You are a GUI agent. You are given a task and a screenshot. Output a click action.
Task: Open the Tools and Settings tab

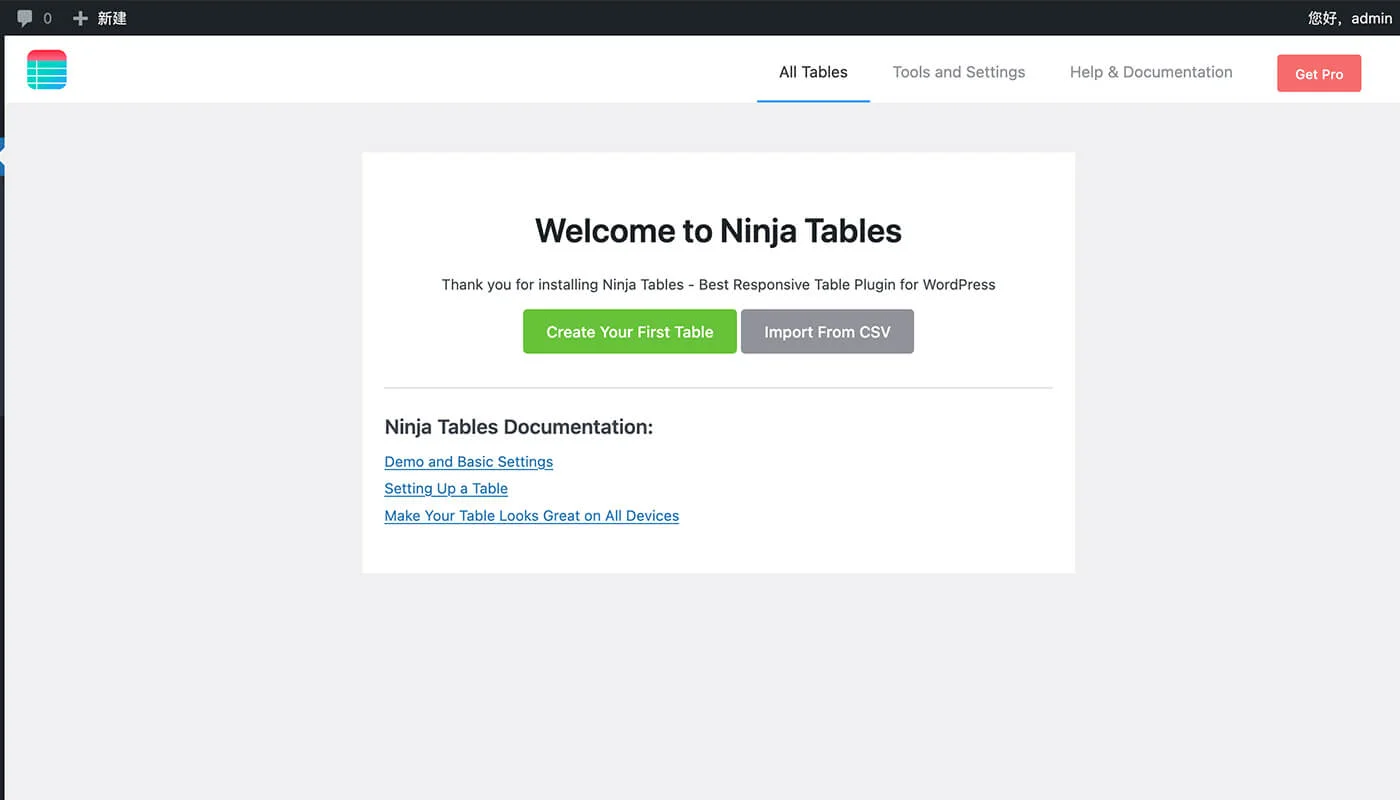(958, 72)
